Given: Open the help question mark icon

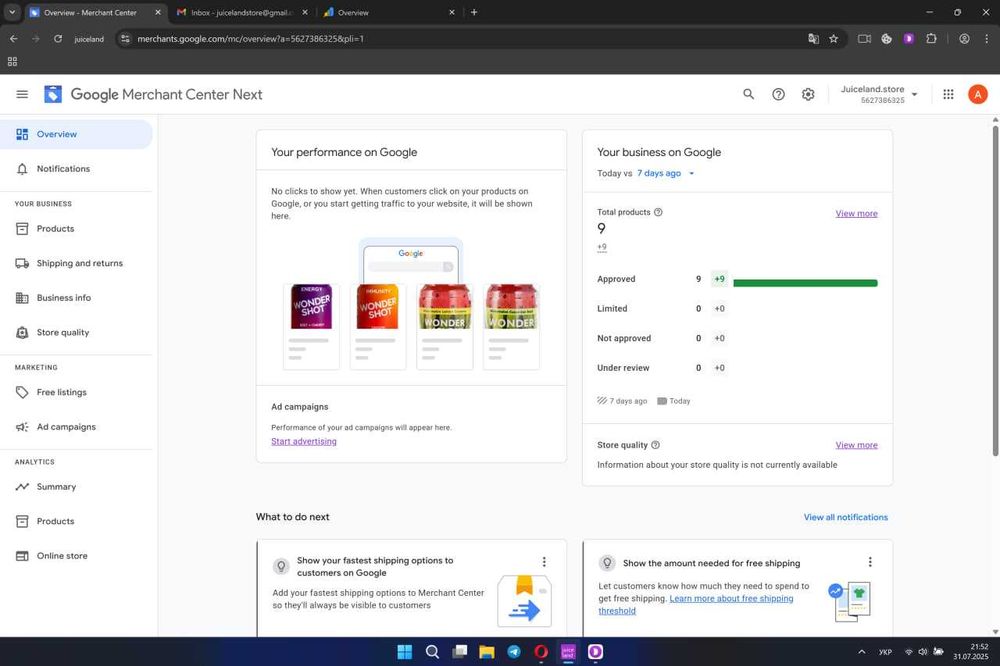Looking at the screenshot, I should click(x=778, y=94).
